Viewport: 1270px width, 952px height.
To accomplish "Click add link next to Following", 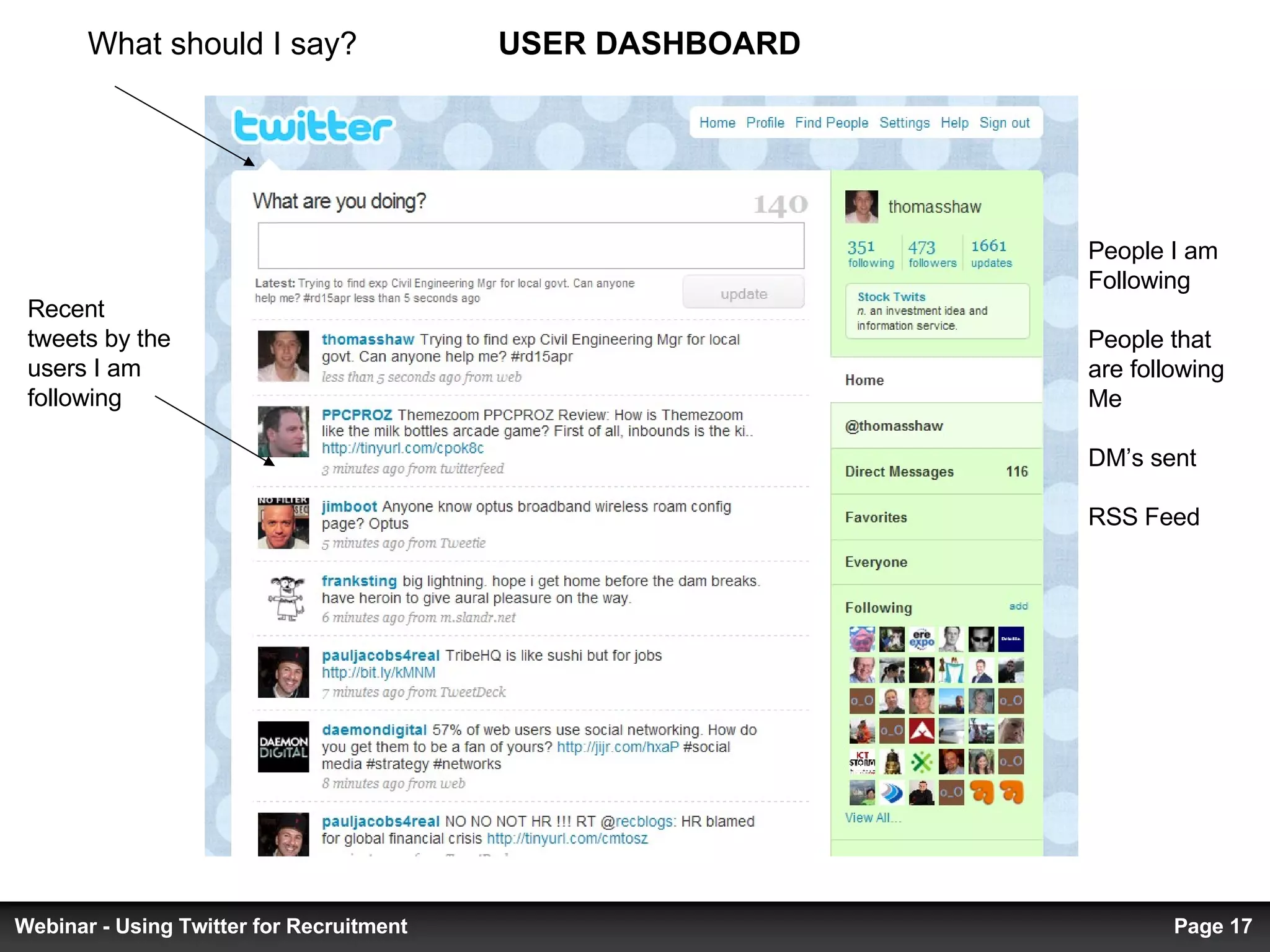I will (x=1018, y=606).
